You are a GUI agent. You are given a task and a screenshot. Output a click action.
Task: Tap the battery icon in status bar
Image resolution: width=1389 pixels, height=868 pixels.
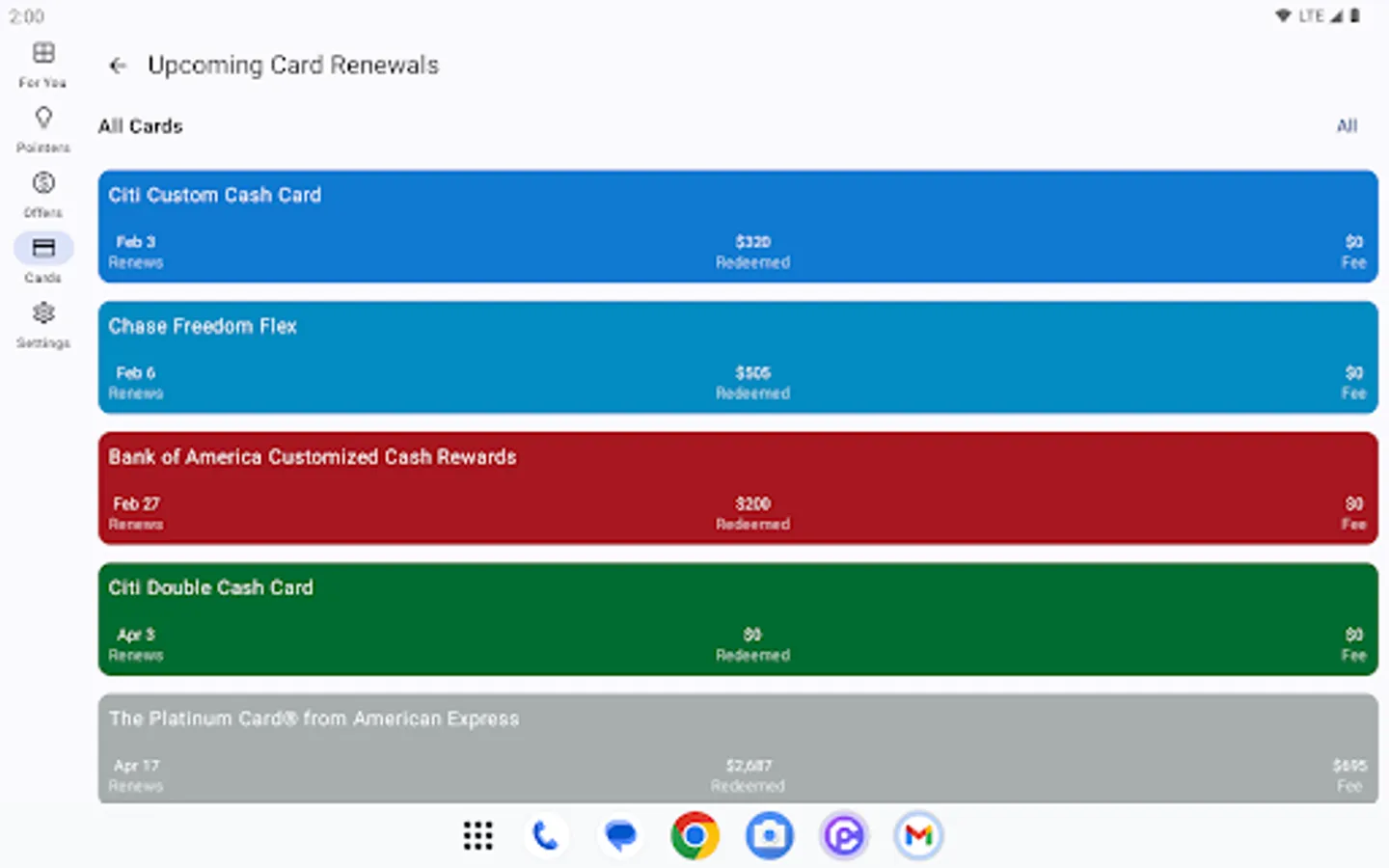tap(1355, 15)
